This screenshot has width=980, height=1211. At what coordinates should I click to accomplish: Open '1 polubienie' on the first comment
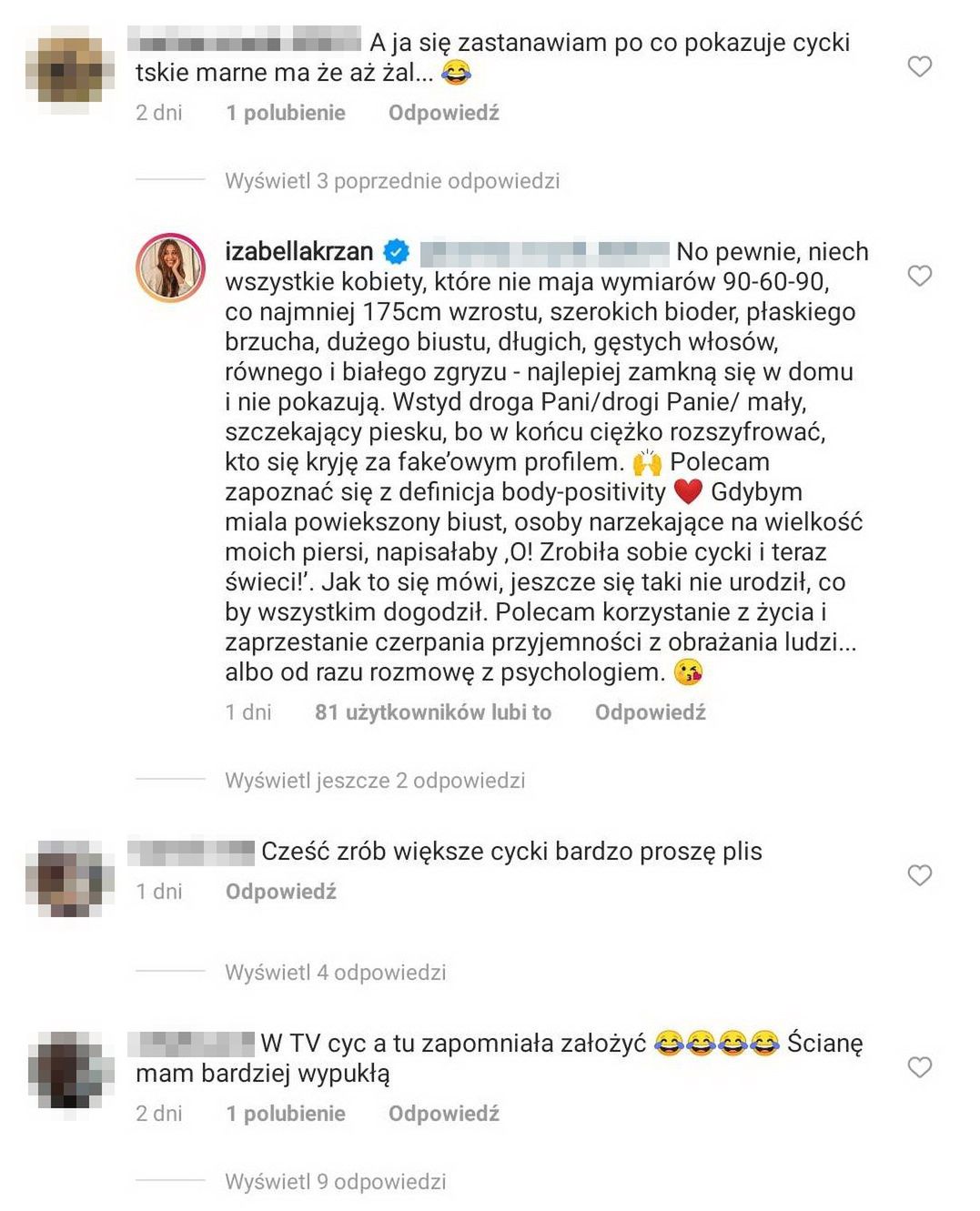tap(286, 113)
